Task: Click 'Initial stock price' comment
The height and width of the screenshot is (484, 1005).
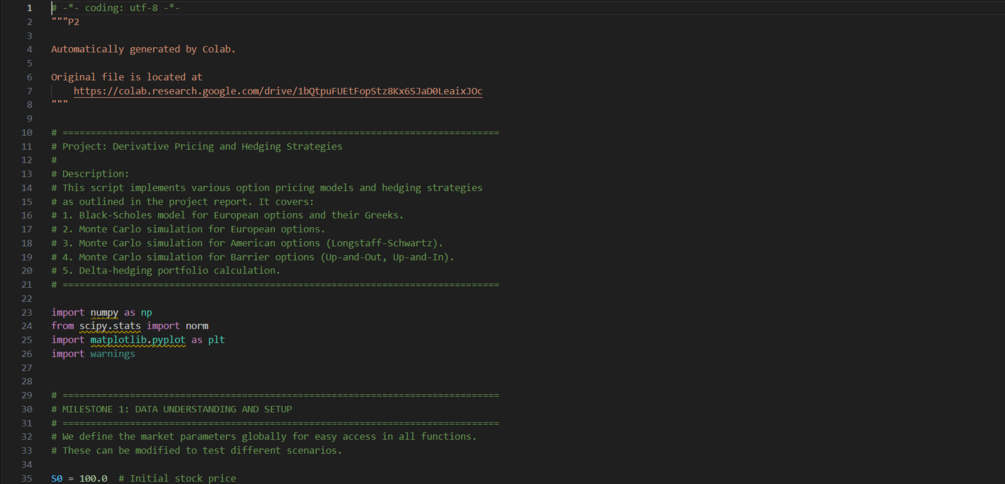Action: tap(182, 478)
